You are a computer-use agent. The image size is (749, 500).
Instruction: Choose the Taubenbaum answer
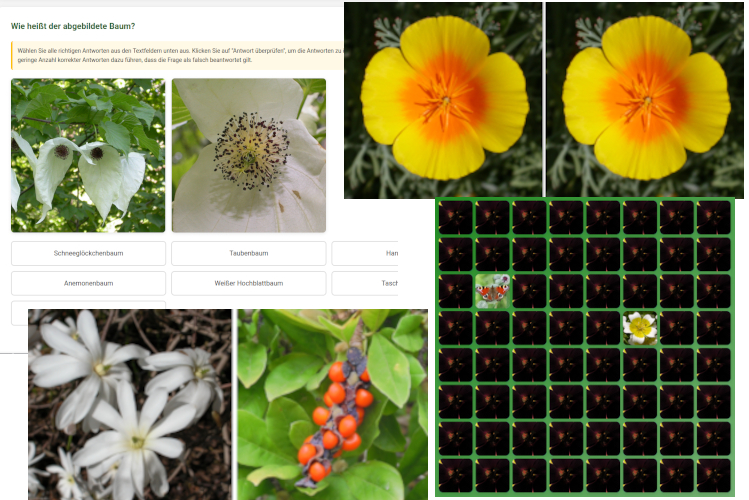248,253
